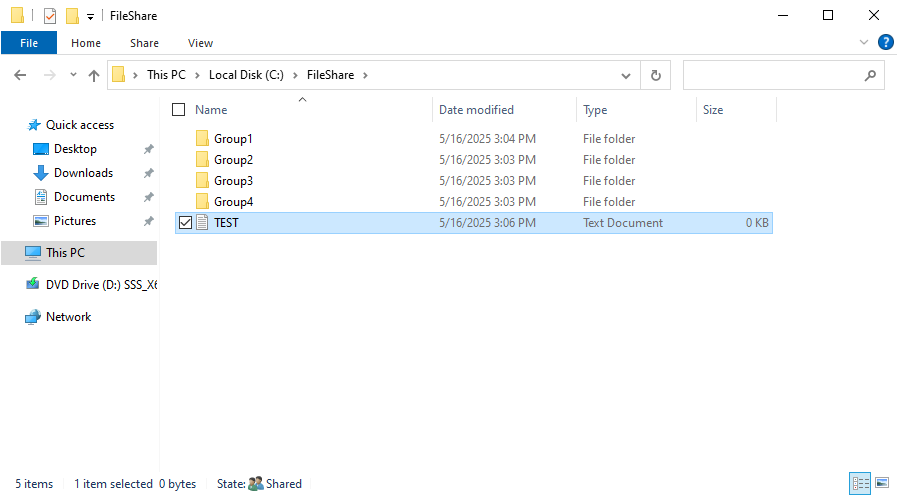Open the Customize Quick Access Toolbar dropdown
Viewport: 898px width, 496px height.
(x=90, y=17)
